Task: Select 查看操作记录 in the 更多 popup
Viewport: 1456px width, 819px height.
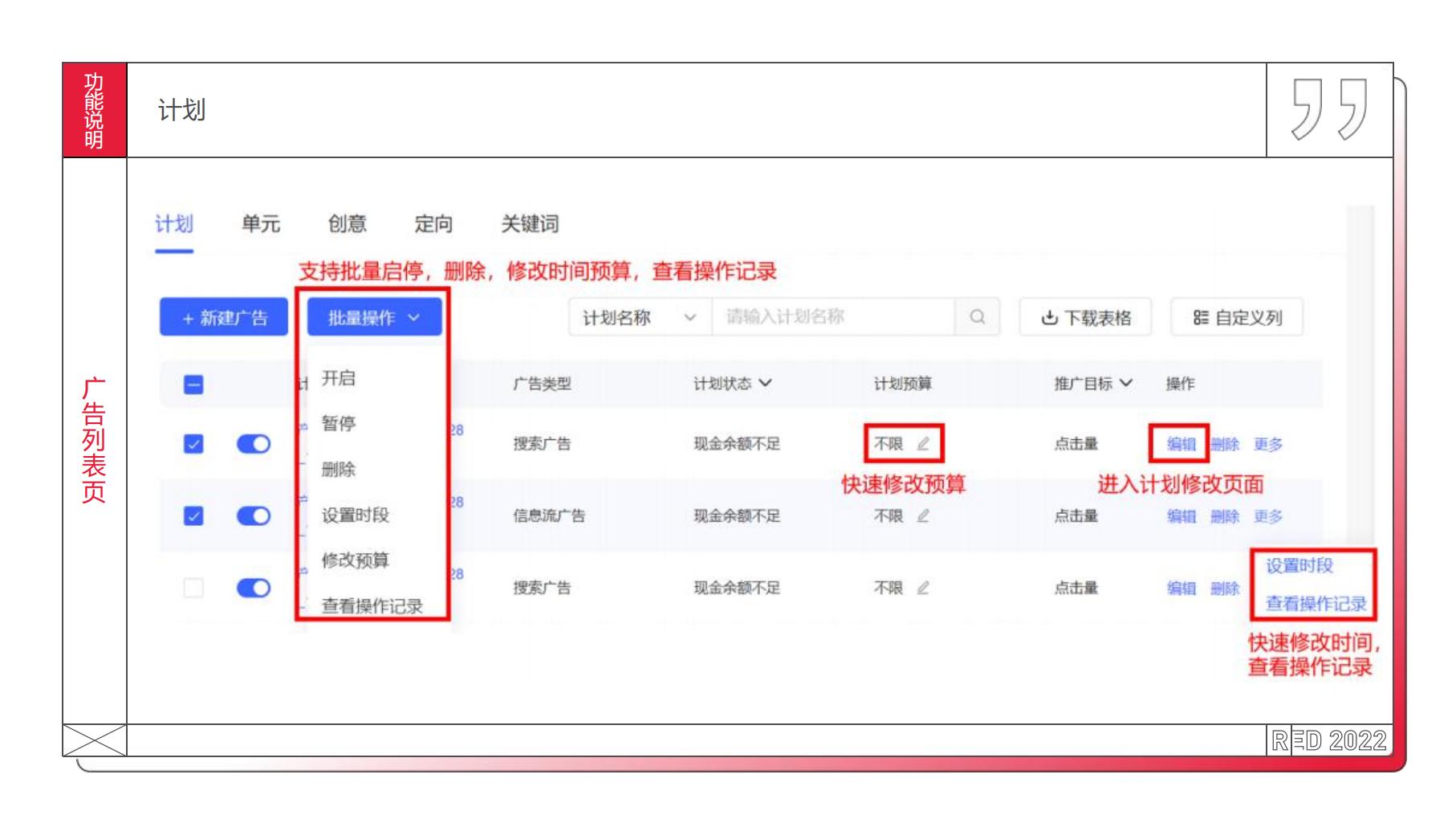Action: 1316,604
